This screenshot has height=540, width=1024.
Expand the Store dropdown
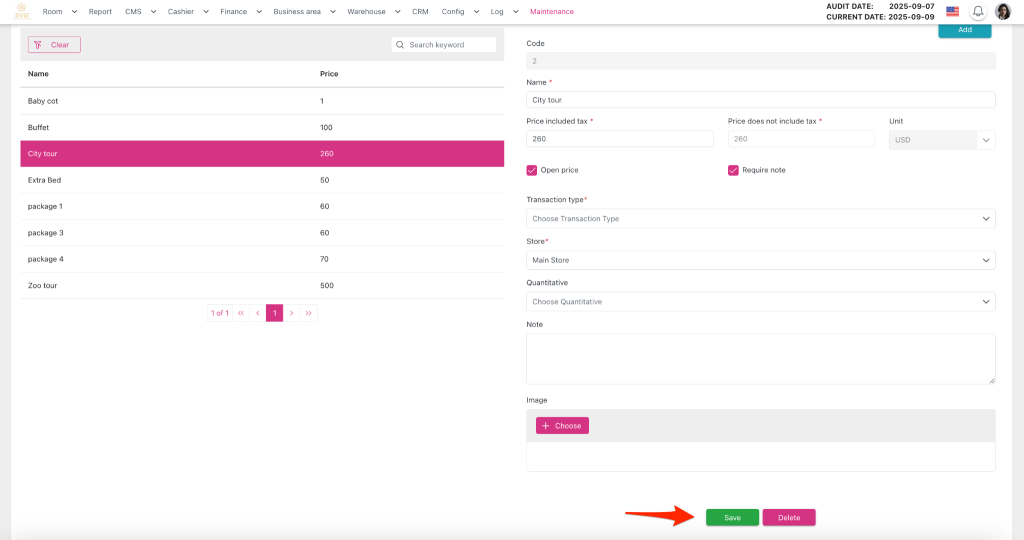click(x=760, y=260)
